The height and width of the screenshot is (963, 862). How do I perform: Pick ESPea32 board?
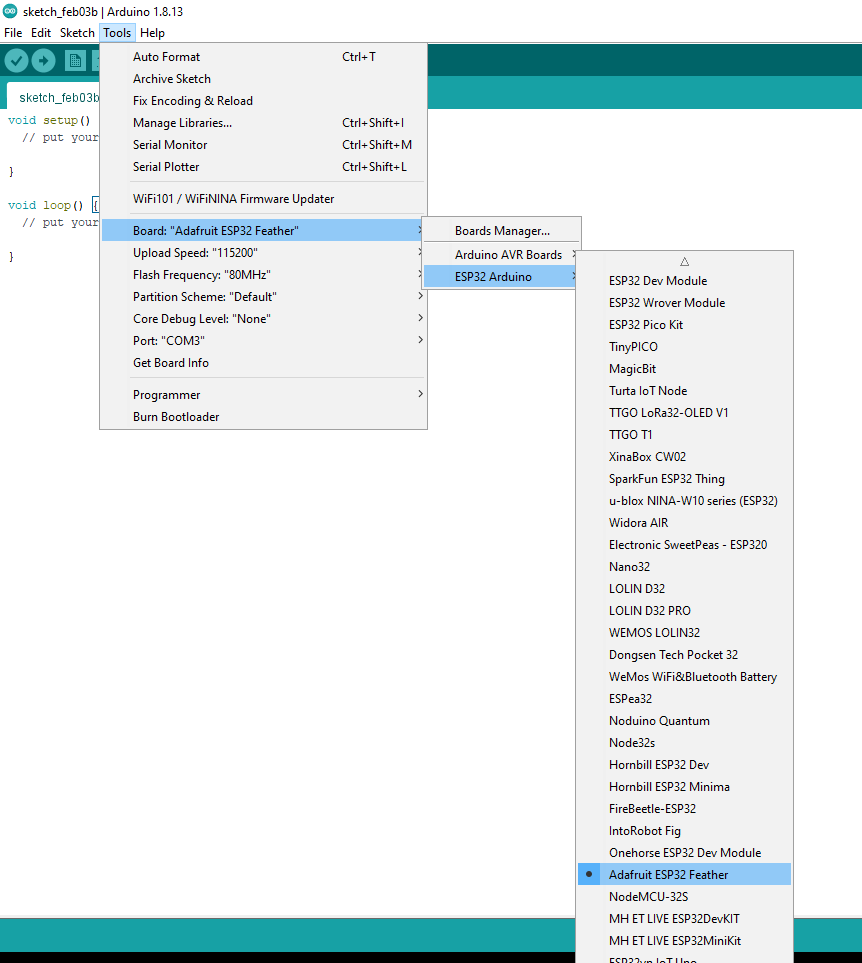pos(685,699)
